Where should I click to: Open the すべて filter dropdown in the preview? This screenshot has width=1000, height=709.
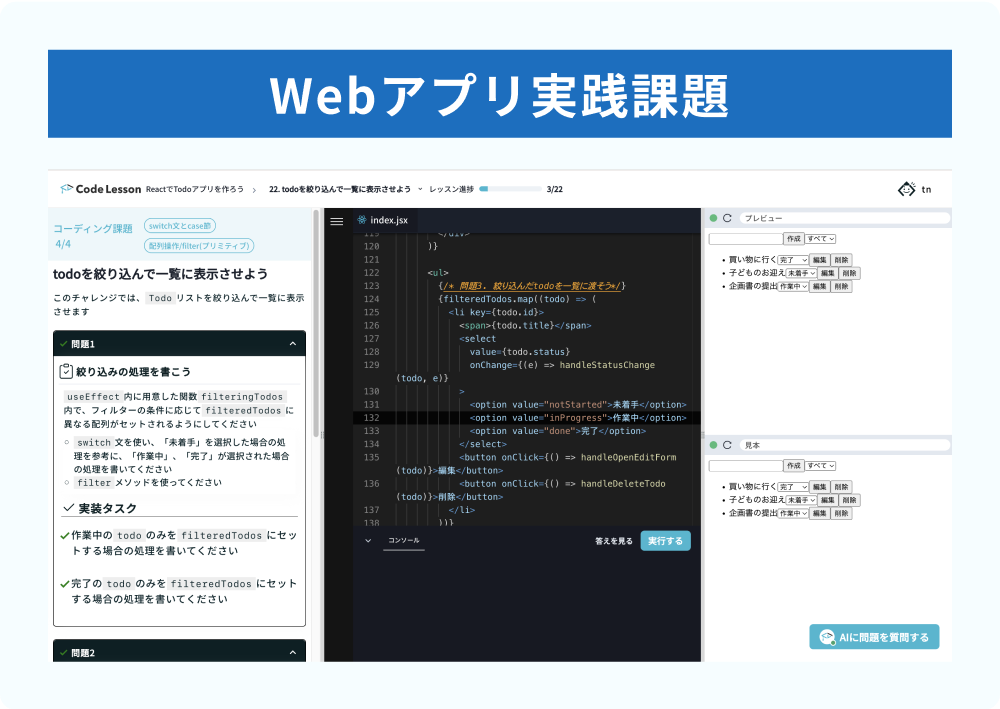[x=821, y=238]
